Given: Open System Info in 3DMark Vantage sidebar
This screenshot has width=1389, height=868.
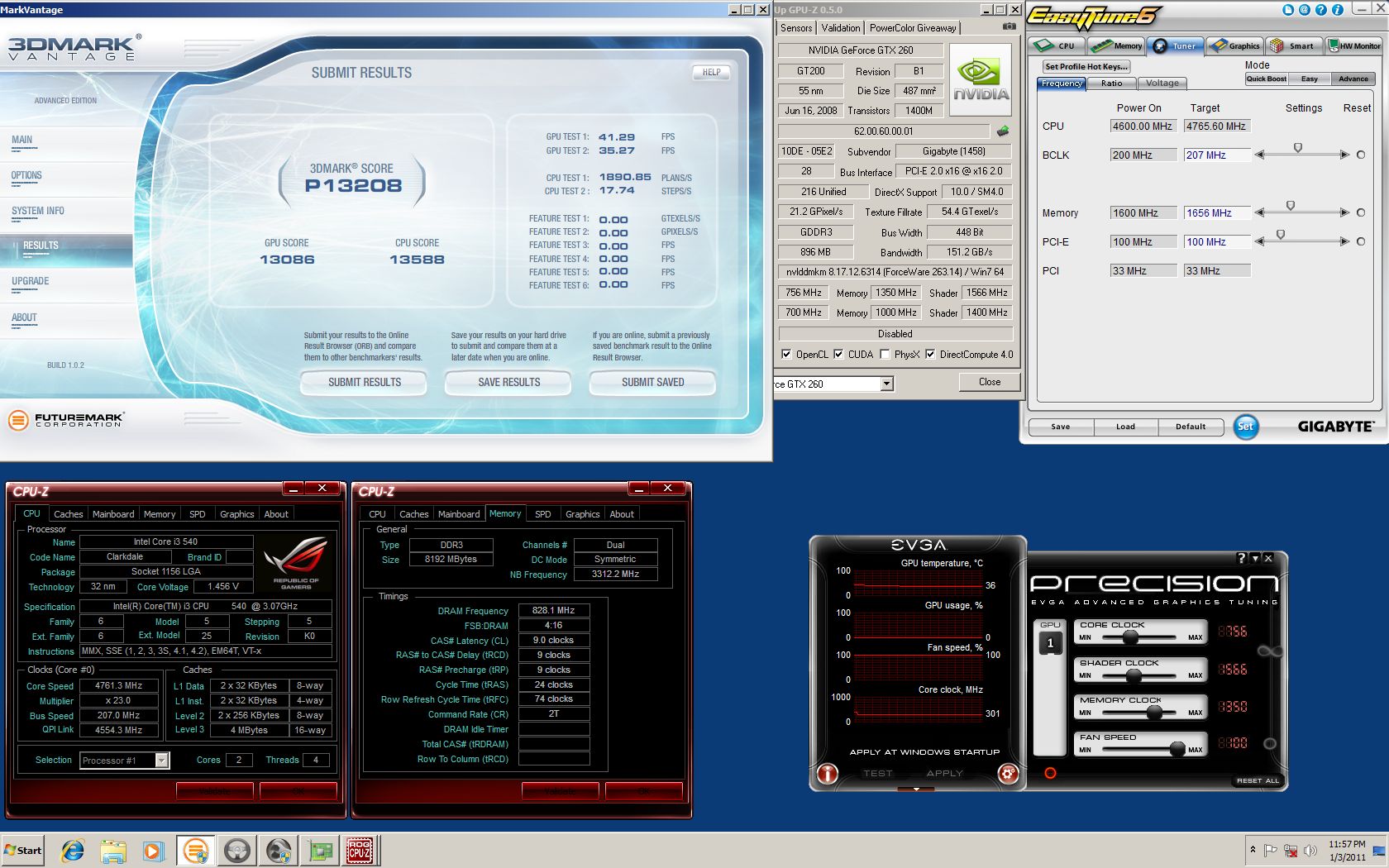Looking at the screenshot, I should [38, 211].
